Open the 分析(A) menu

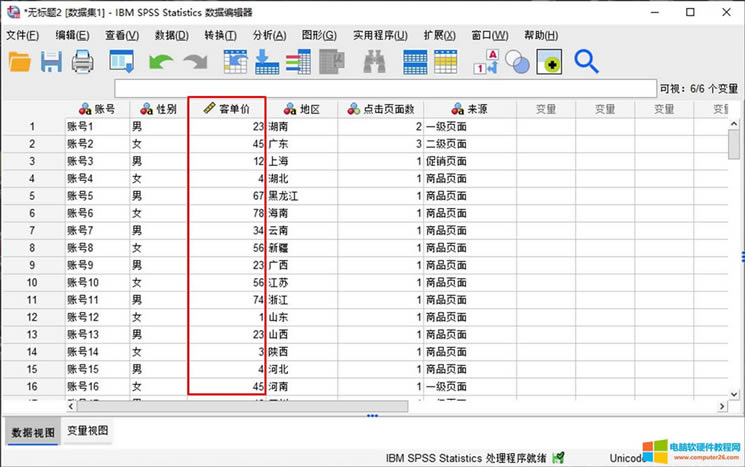(x=269, y=35)
